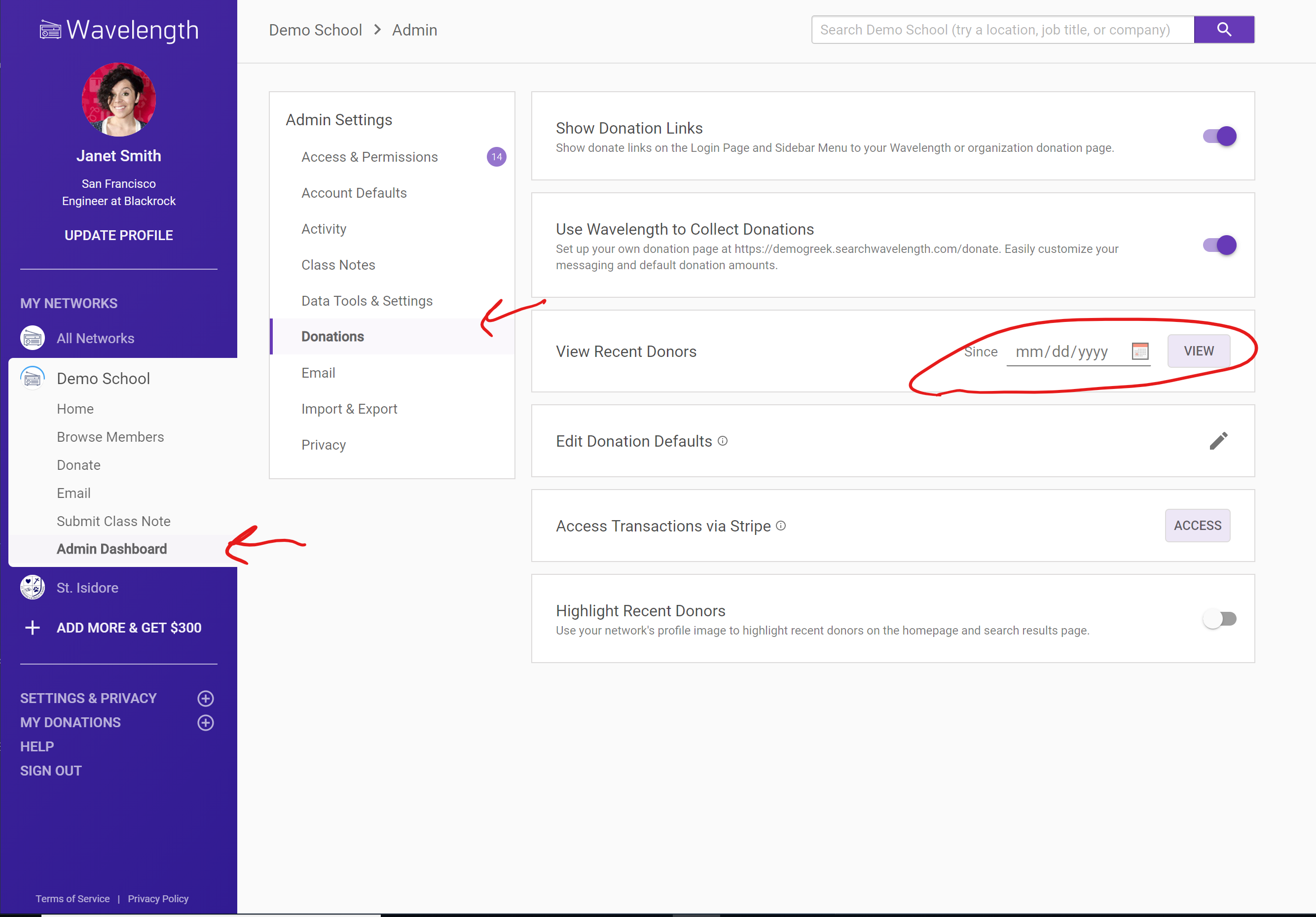Click the Search Demo School field

[x=1002, y=30]
